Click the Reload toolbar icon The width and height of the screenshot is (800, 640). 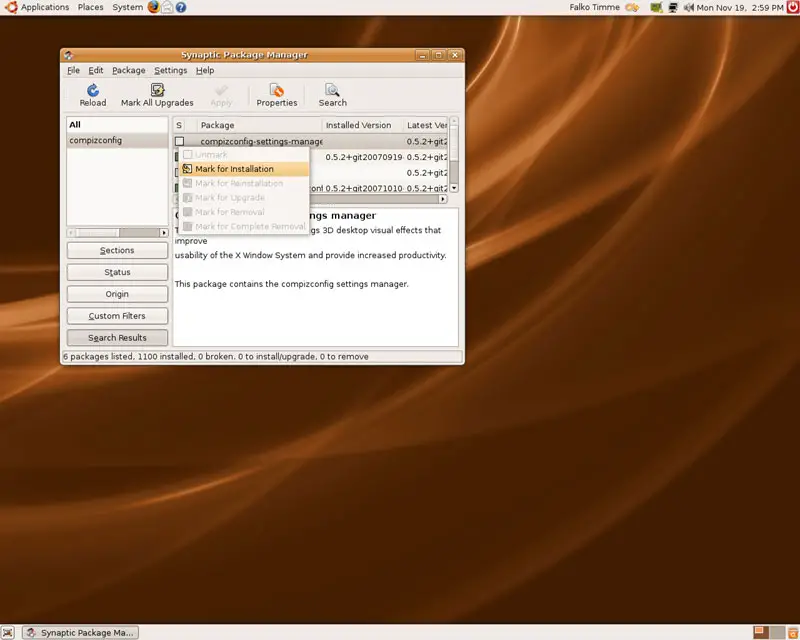point(93,95)
